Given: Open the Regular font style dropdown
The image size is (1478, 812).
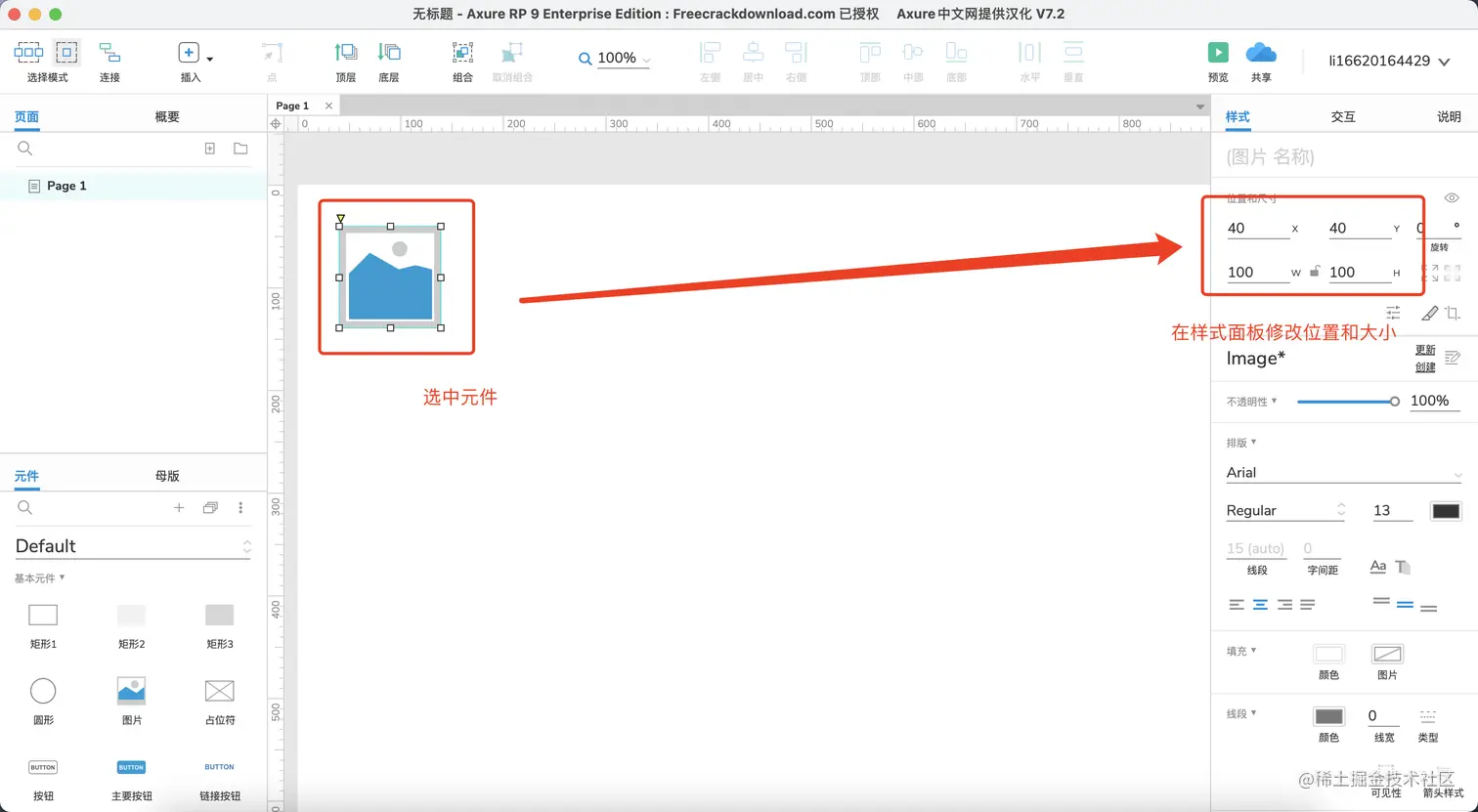Looking at the screenshot, I should 1285,511.
